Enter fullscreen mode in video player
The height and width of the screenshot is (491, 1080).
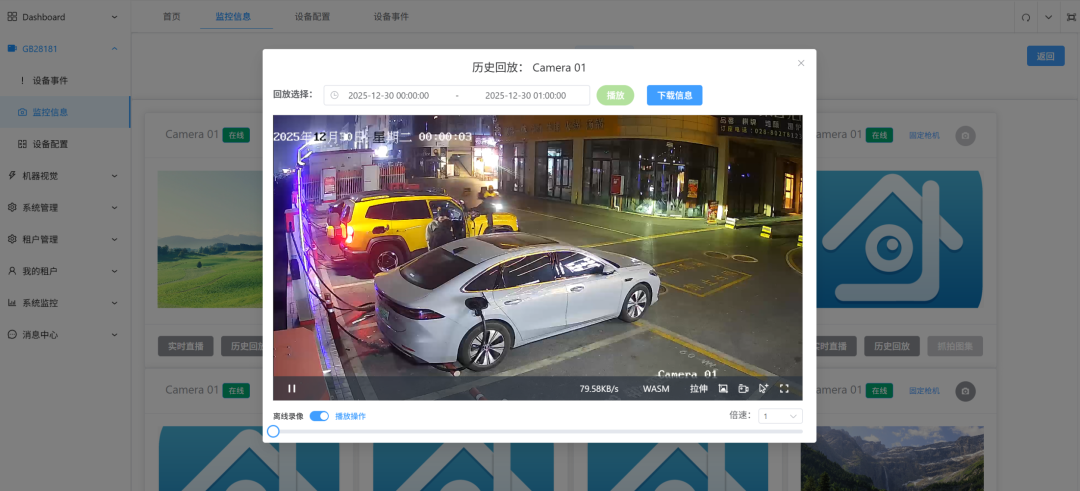tap(784, 389)
